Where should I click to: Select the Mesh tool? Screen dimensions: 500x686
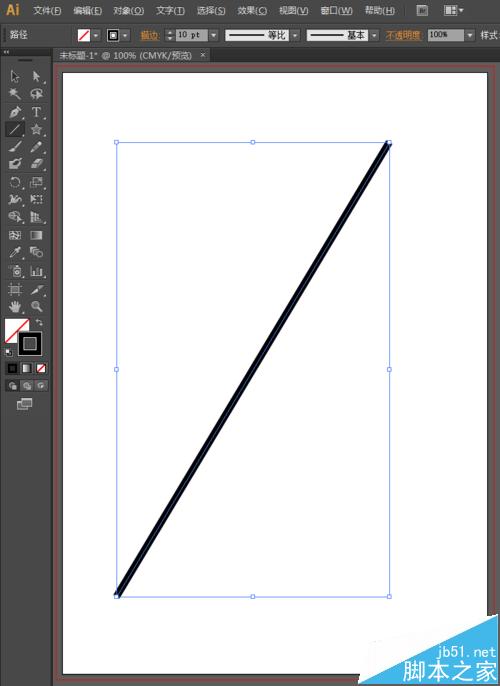[15, 235]
